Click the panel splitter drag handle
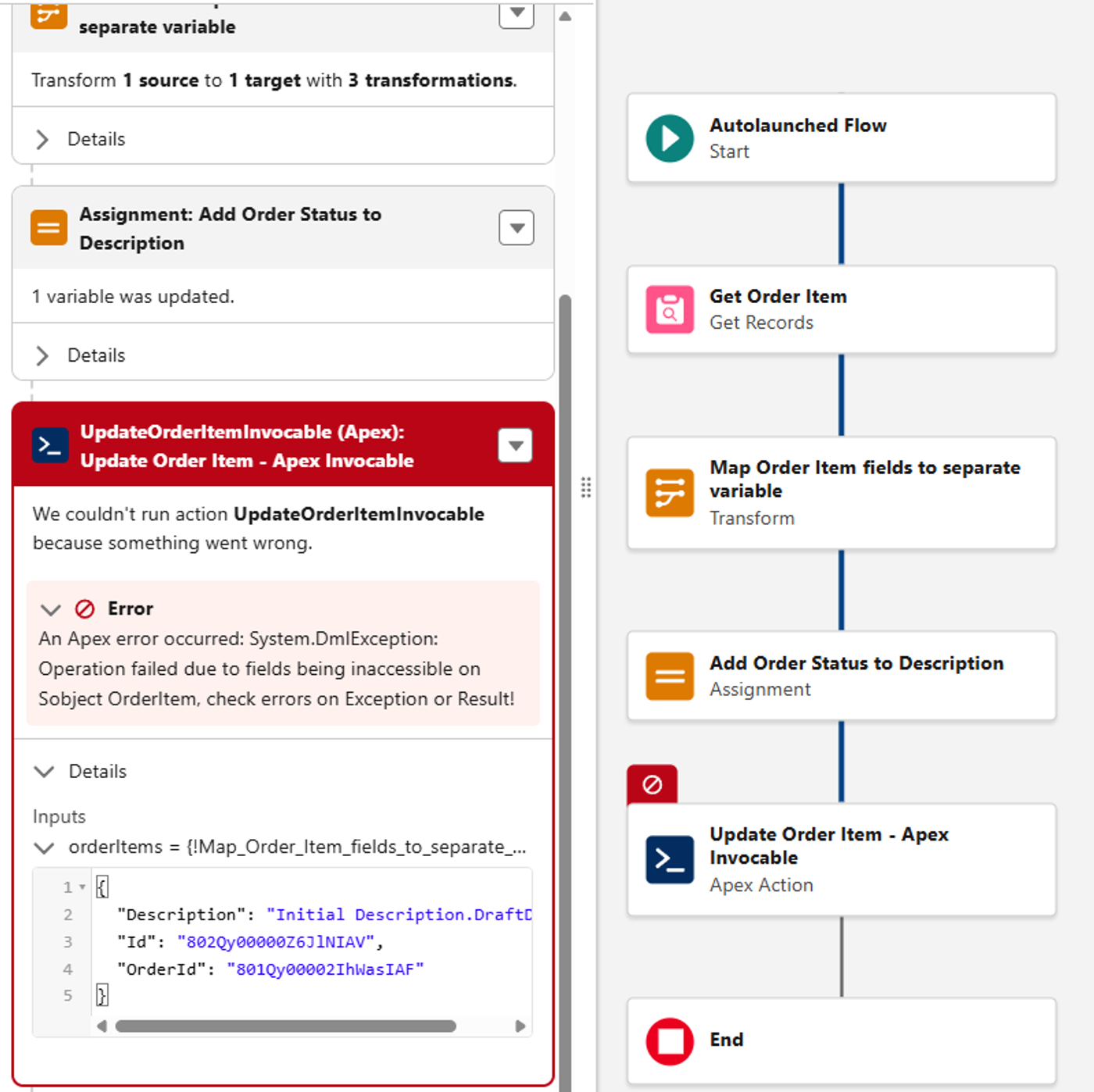The image size is (1094, 1092). (586, 487)
